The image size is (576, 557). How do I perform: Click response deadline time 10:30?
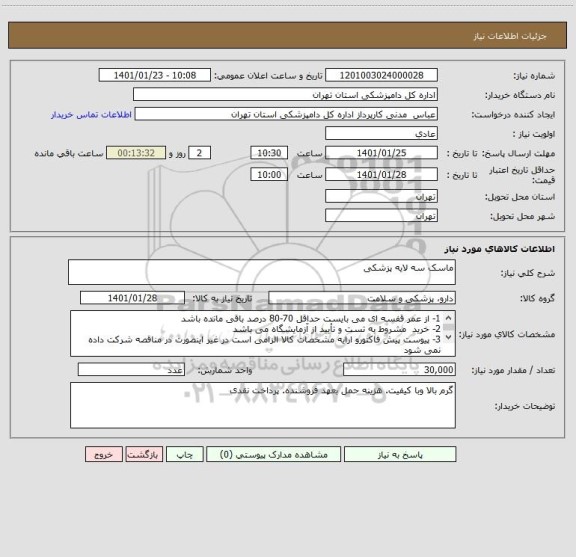(269, 153)
